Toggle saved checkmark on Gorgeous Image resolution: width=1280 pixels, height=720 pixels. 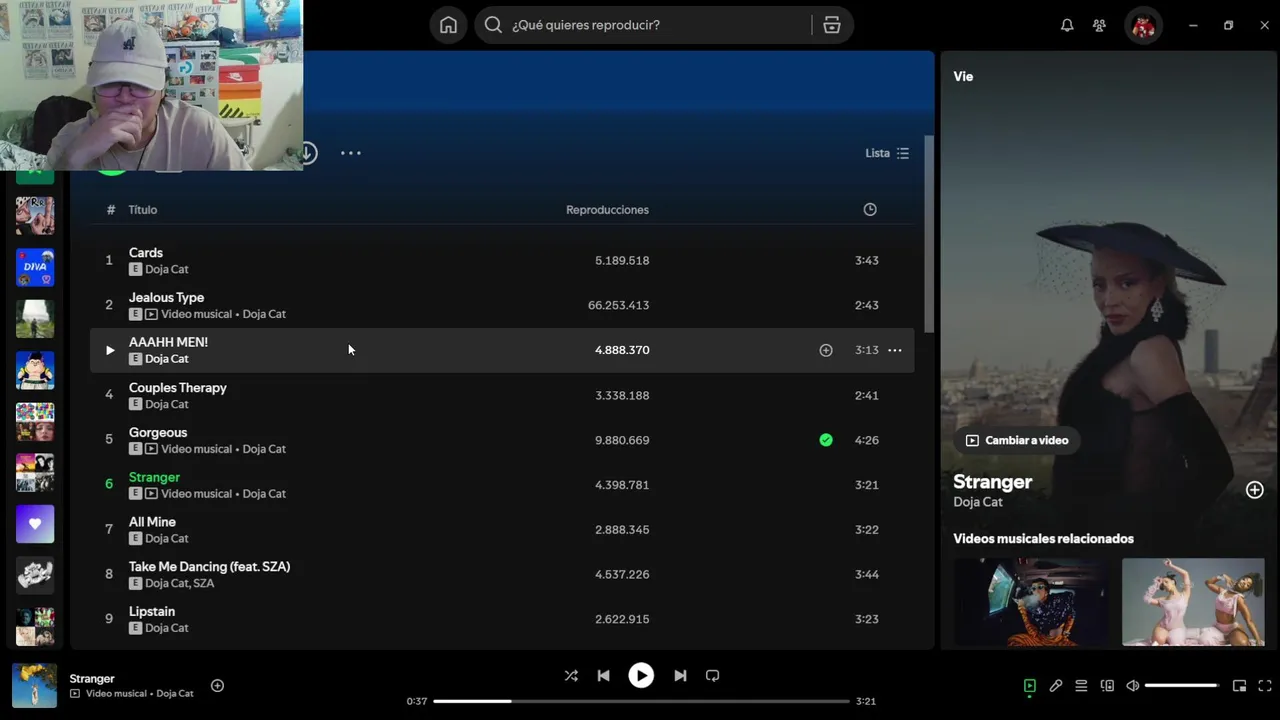(x=826, y=440)
